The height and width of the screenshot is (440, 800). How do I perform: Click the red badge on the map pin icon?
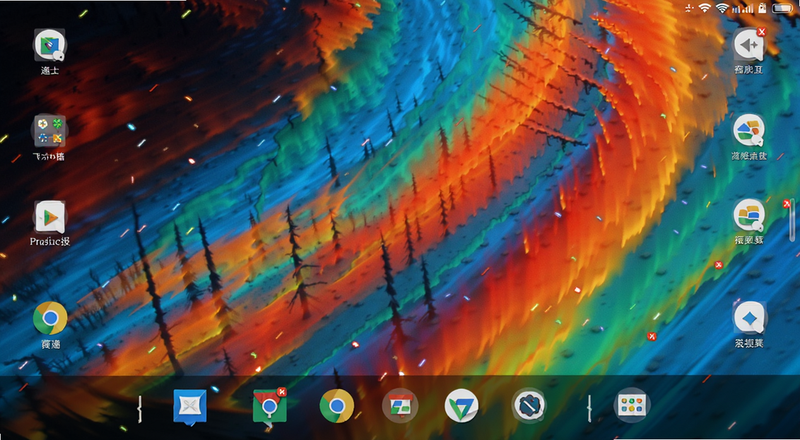click(x=281, y=392)
